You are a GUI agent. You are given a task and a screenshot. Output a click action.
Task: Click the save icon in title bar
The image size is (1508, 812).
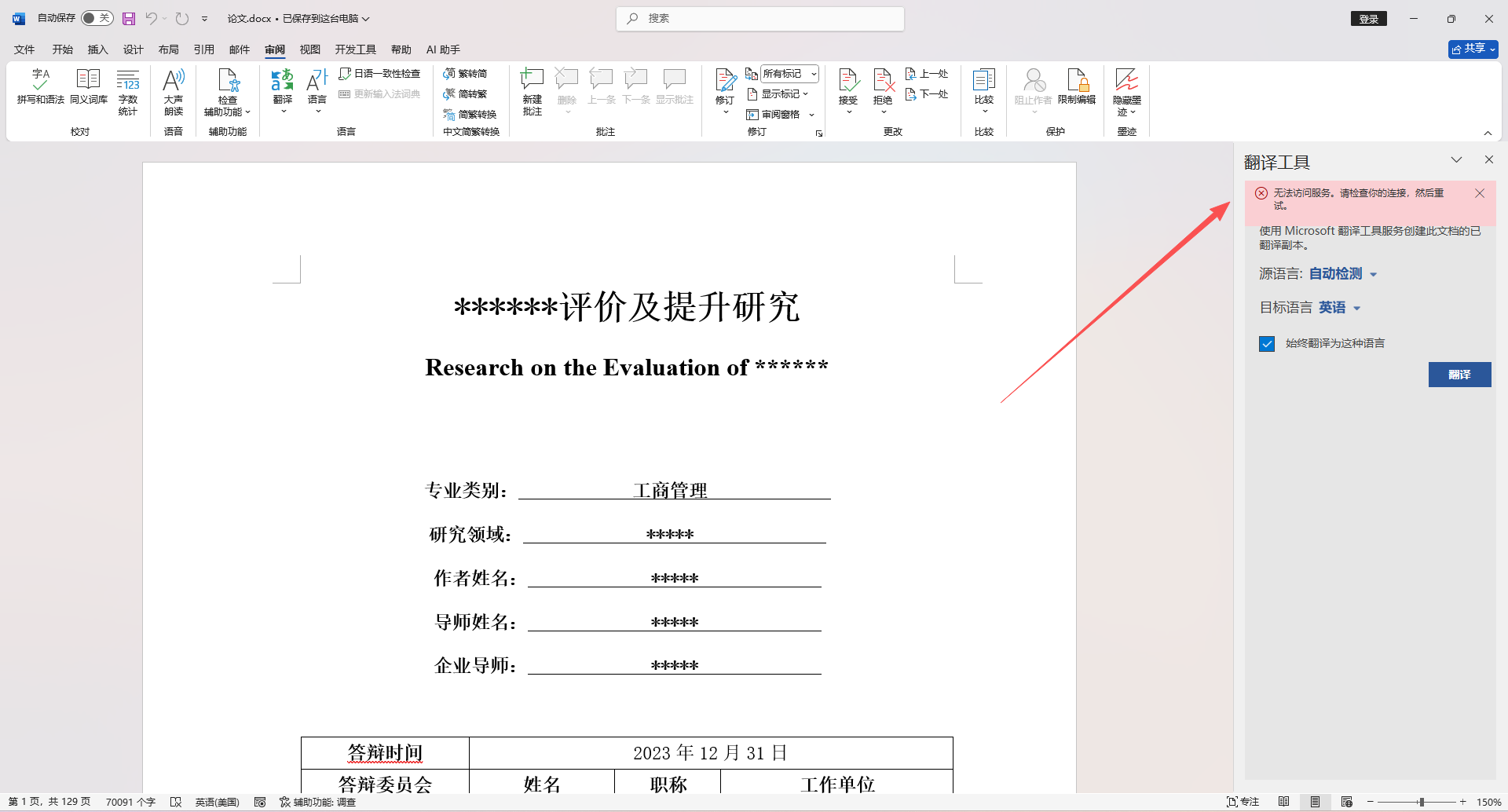[x=129, y=18]
